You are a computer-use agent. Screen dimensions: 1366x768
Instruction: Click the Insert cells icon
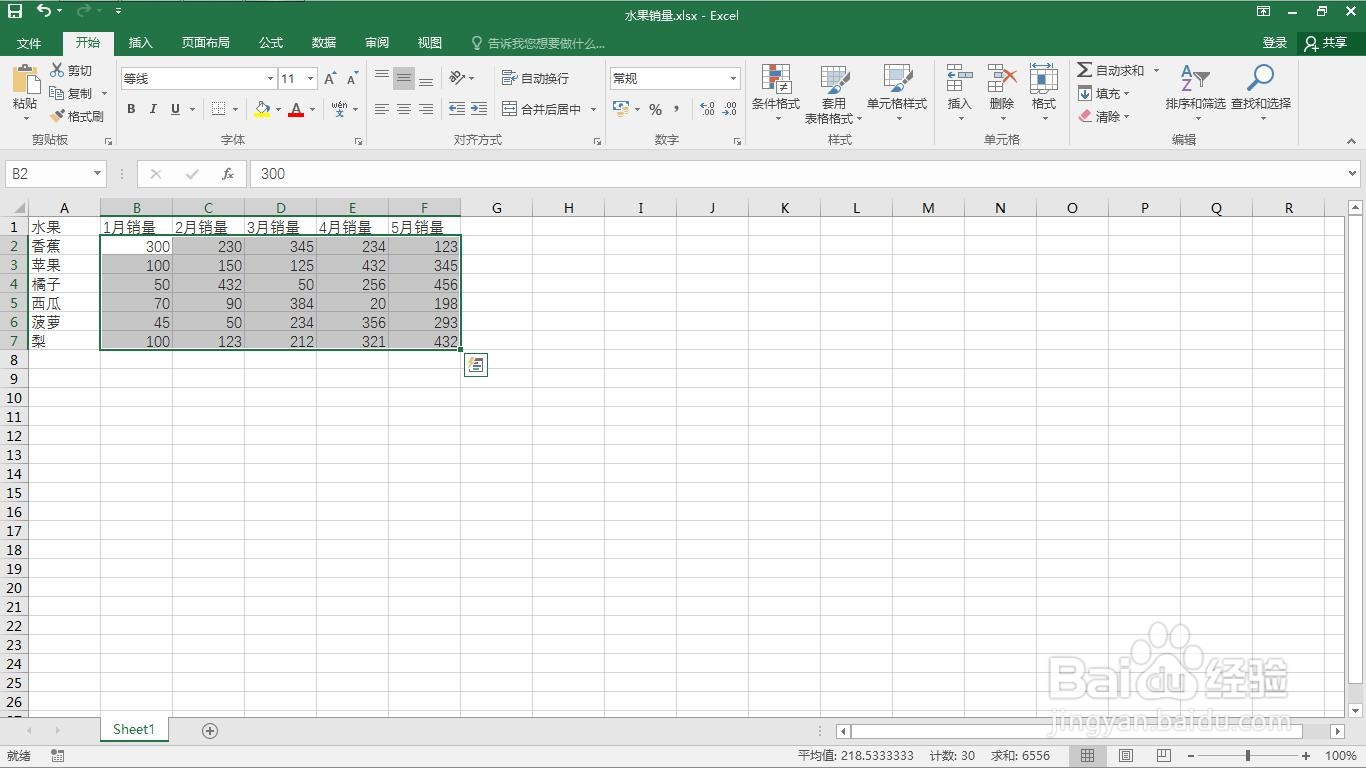959,79
